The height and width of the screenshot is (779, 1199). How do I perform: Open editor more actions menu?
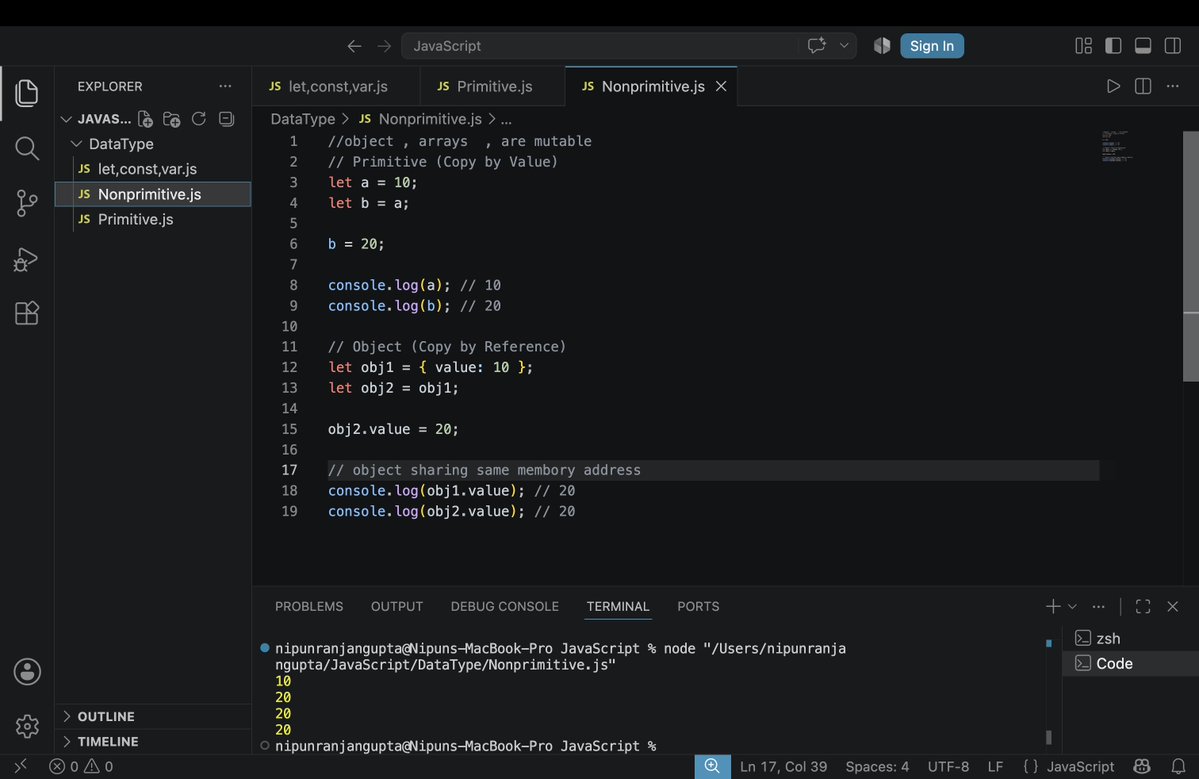pyautogui.click(x=1172, y=86)
